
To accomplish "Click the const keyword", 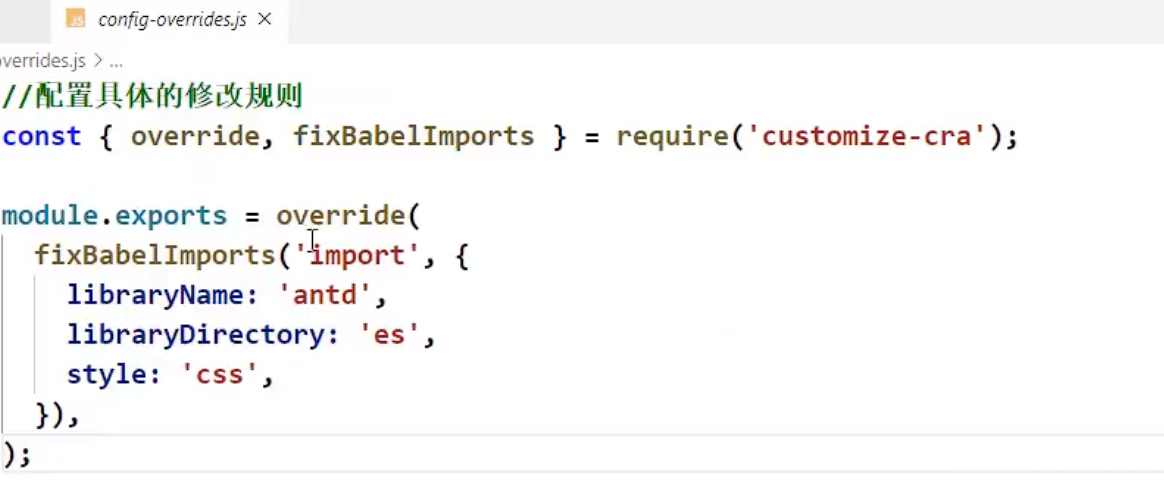I will 41,136.
